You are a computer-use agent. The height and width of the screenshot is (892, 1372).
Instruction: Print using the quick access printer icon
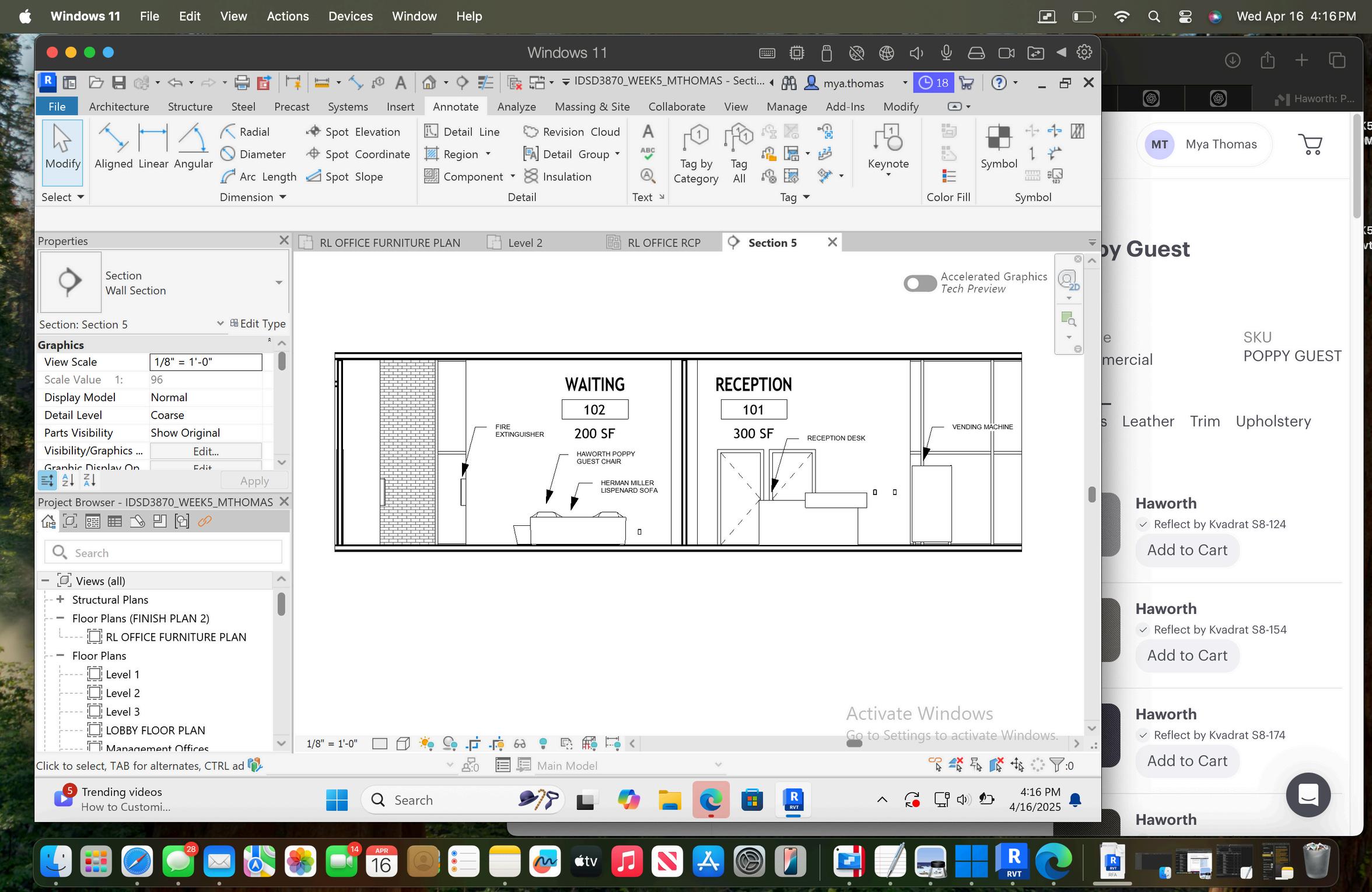(x=242, y=83)
